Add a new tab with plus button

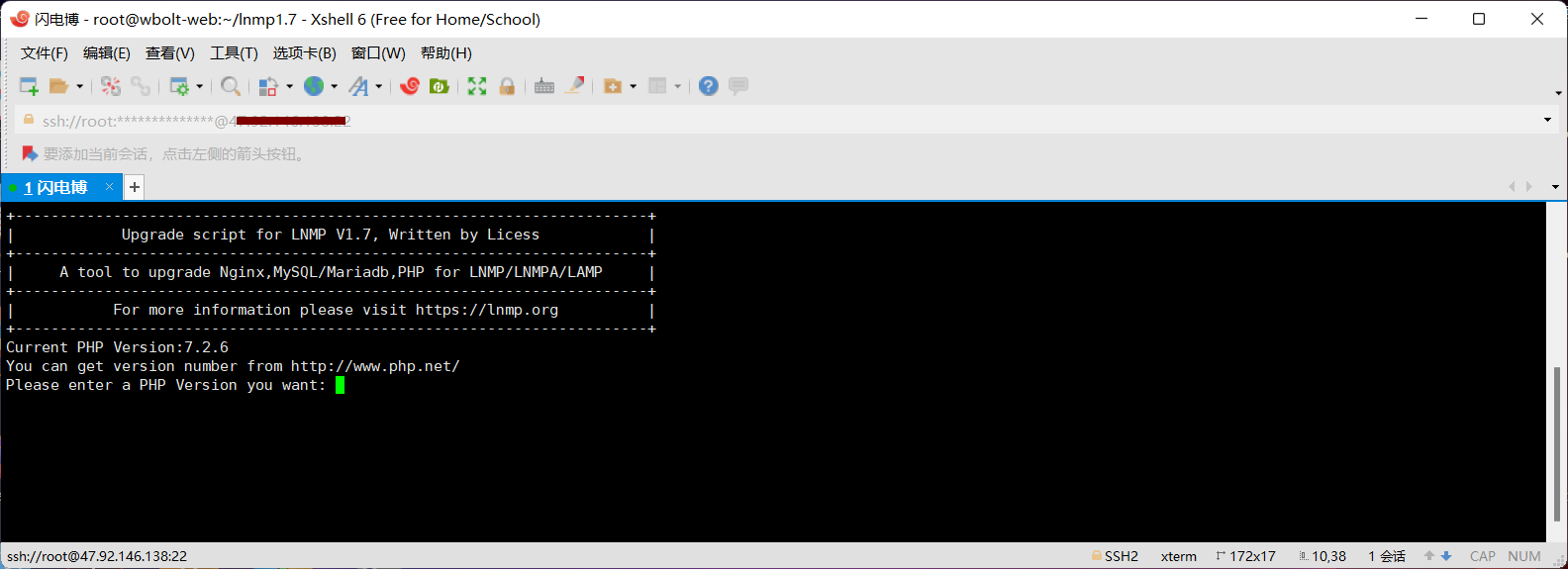tap(135, 187)
